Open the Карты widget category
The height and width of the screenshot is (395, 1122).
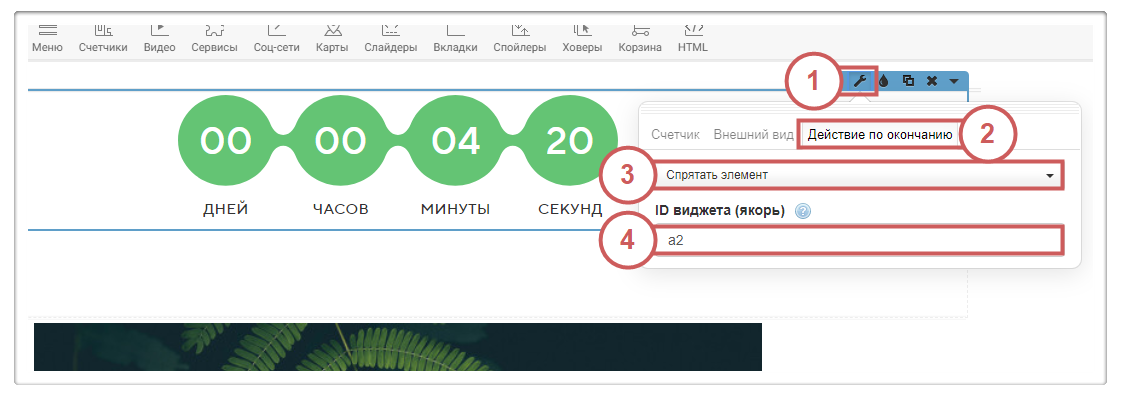click(332, 40)
